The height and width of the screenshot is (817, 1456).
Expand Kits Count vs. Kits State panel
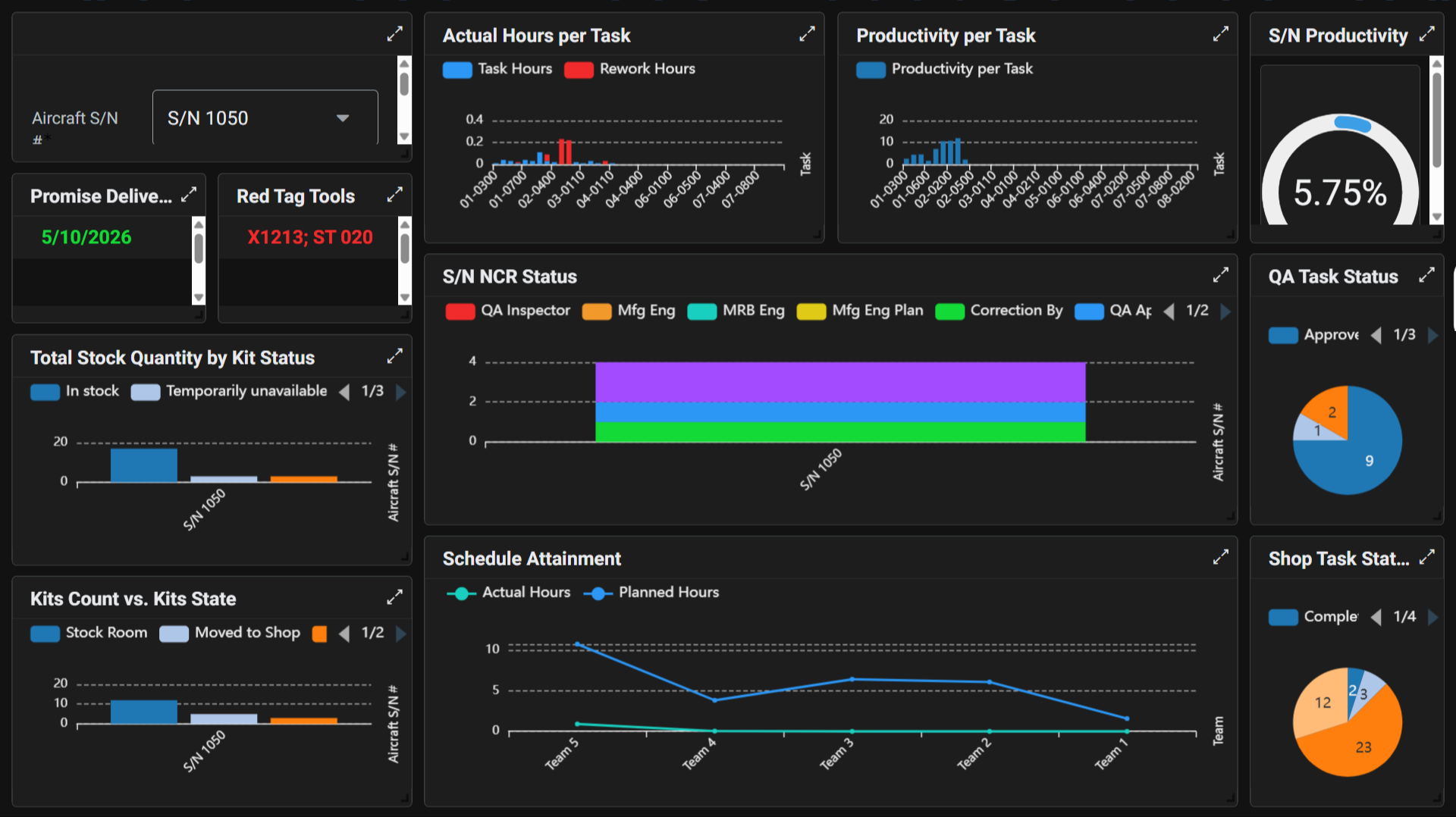click(x=394, y=597)
